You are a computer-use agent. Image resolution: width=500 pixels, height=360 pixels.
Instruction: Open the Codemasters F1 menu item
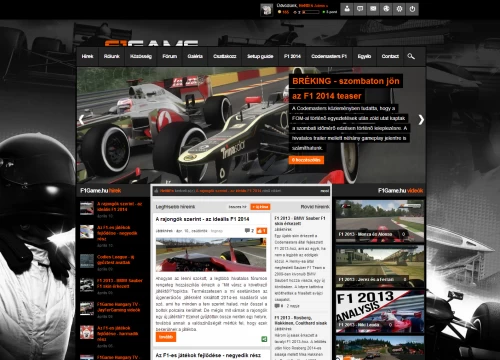point(329,56)
